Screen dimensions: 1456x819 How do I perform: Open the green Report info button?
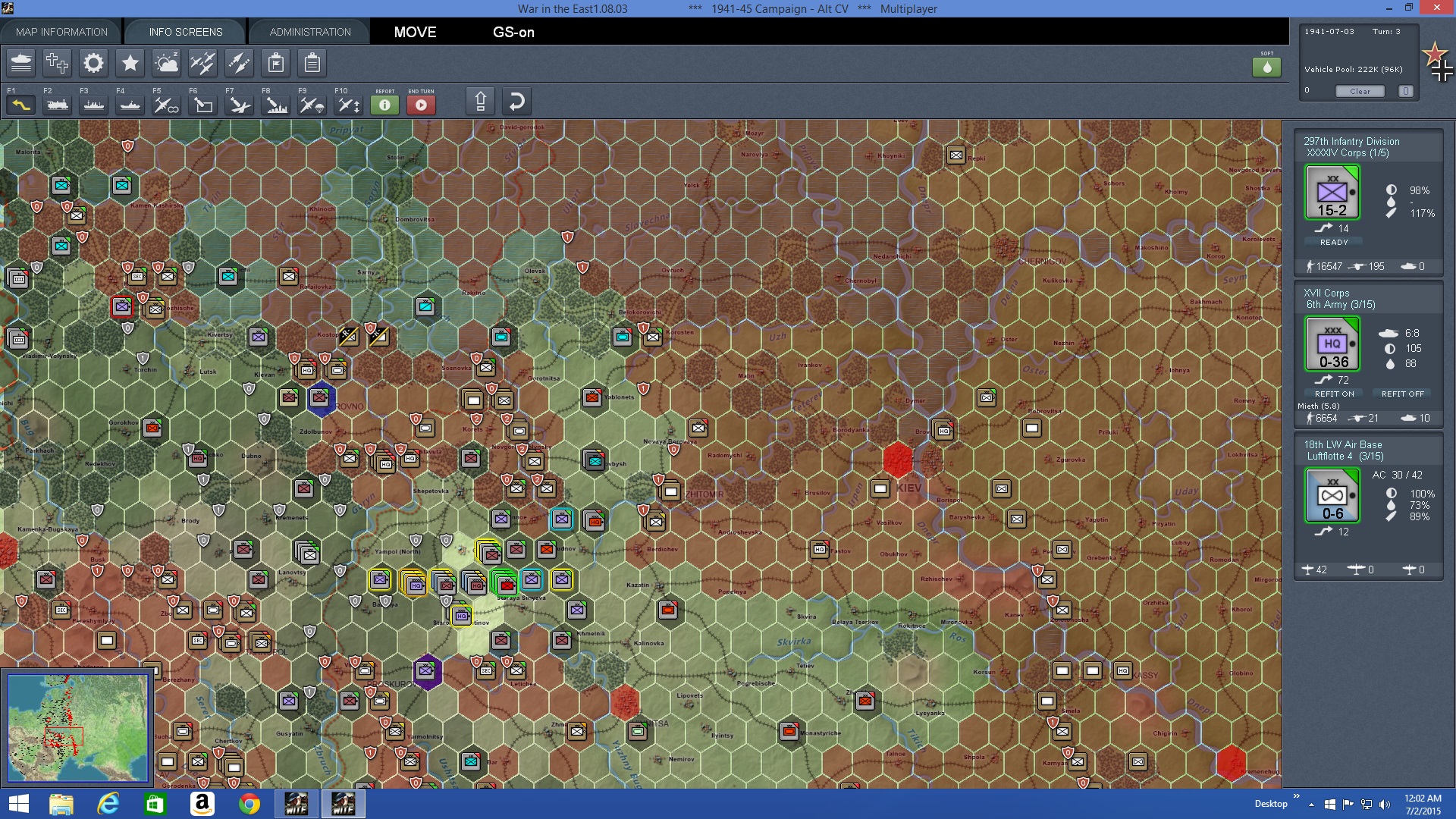(384, 105)
